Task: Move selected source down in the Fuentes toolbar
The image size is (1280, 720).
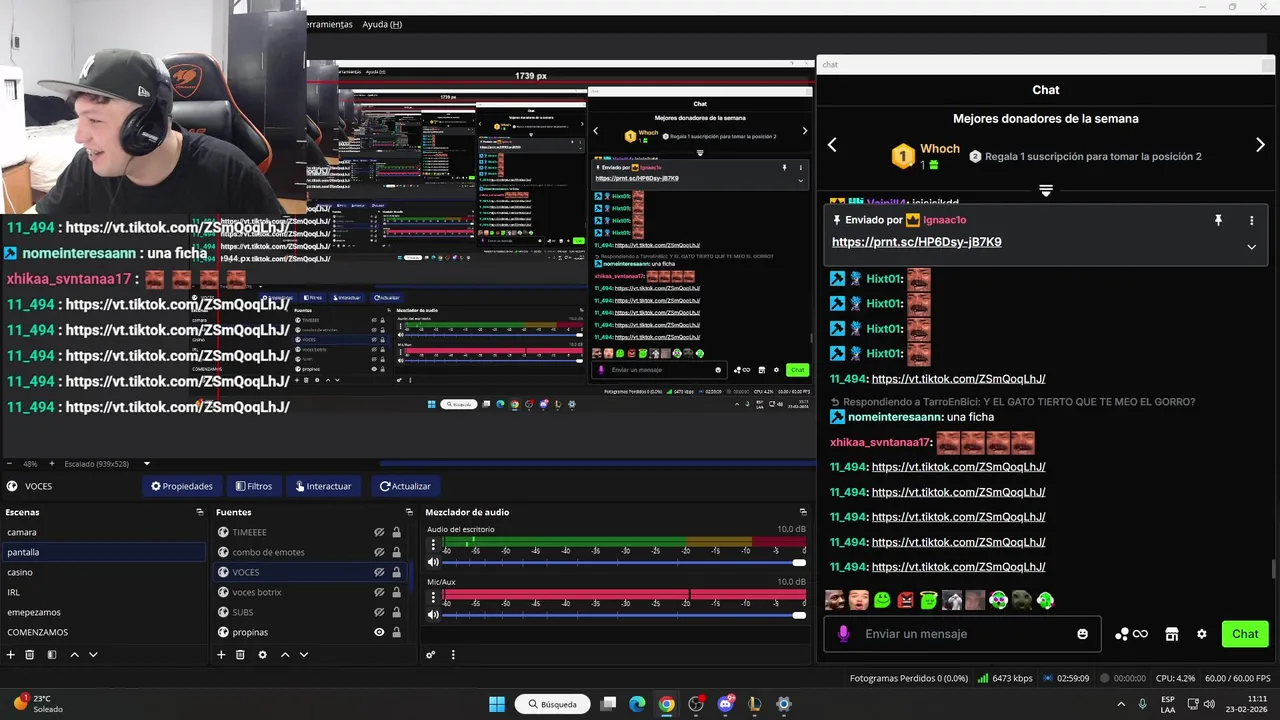Action: 304,655
